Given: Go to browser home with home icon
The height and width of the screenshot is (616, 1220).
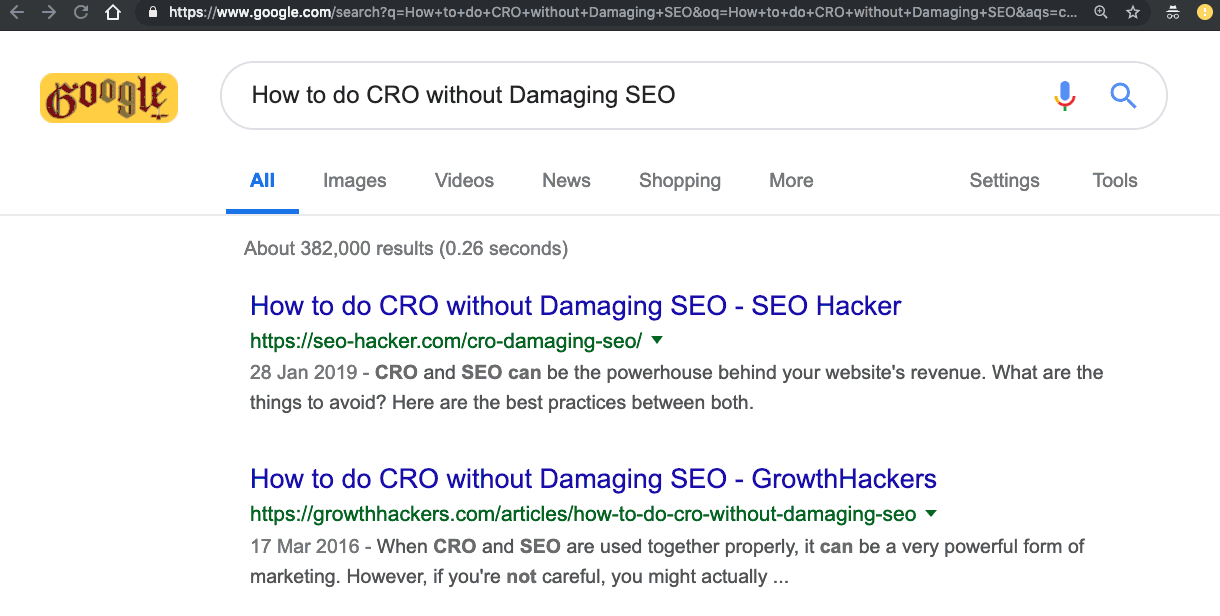Looking at the screenshot, I should coord(113,13).
